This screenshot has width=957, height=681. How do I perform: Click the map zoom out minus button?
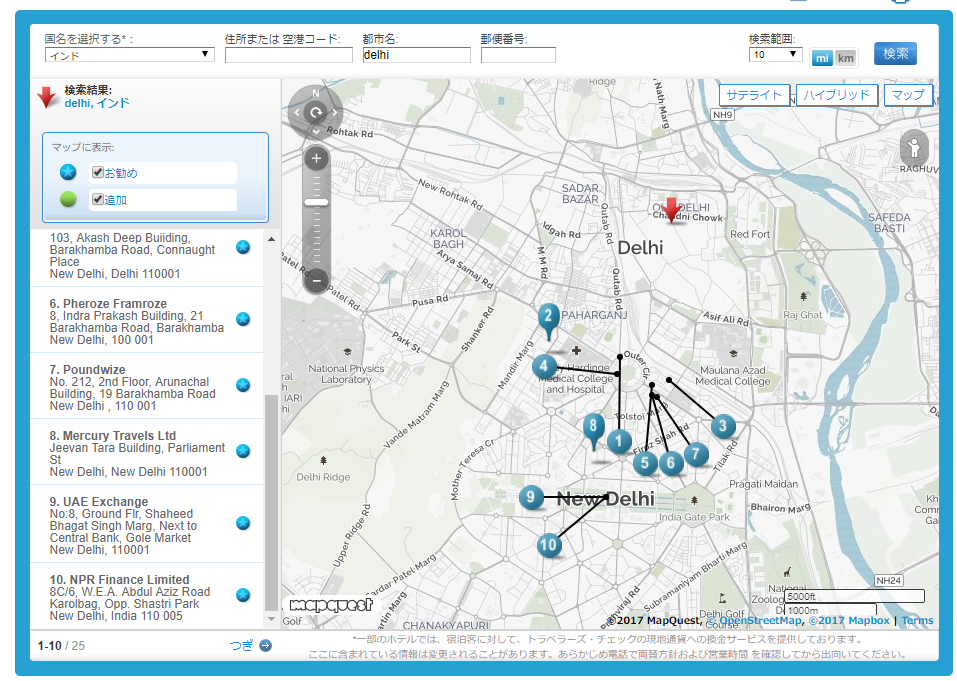point(316,281)
